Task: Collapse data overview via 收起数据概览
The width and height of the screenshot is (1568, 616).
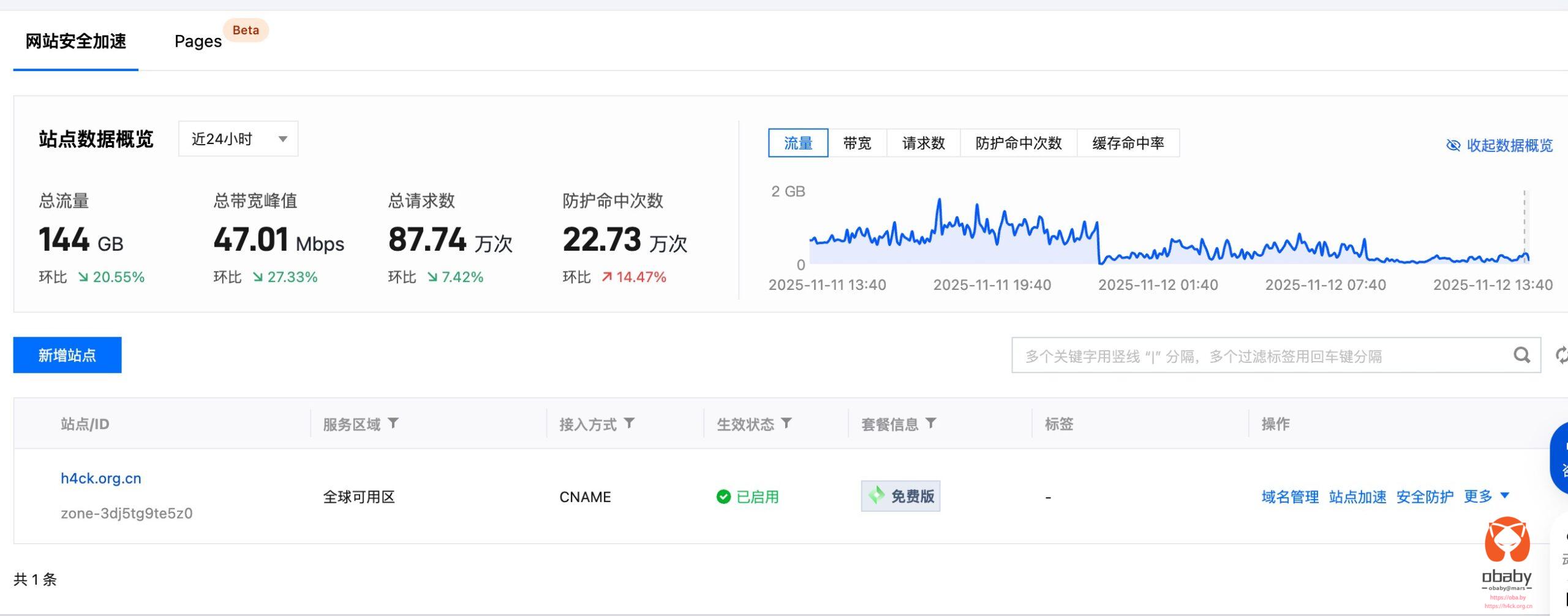Action: coord(1499,145)
